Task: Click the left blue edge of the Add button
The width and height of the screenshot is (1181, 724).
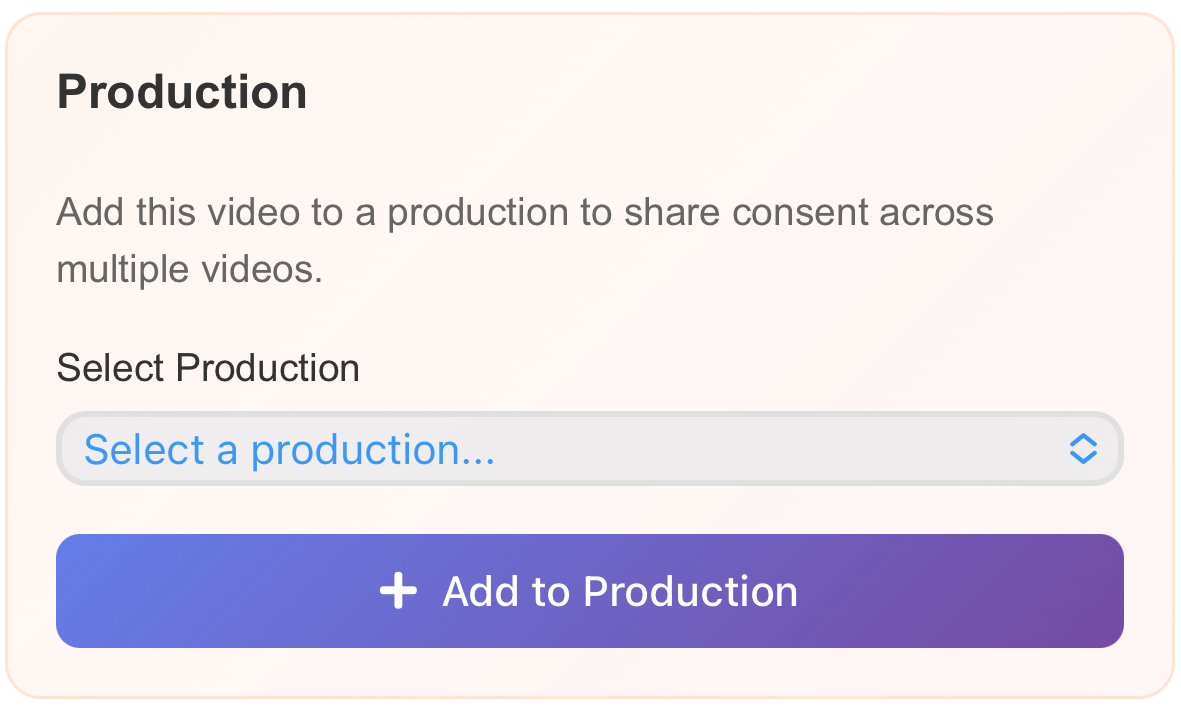Action: pyautogui.click(x=75, y=591)
